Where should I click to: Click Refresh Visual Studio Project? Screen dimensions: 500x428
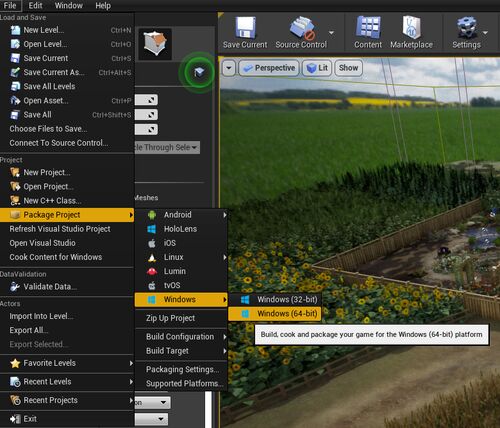pos(67,229)
